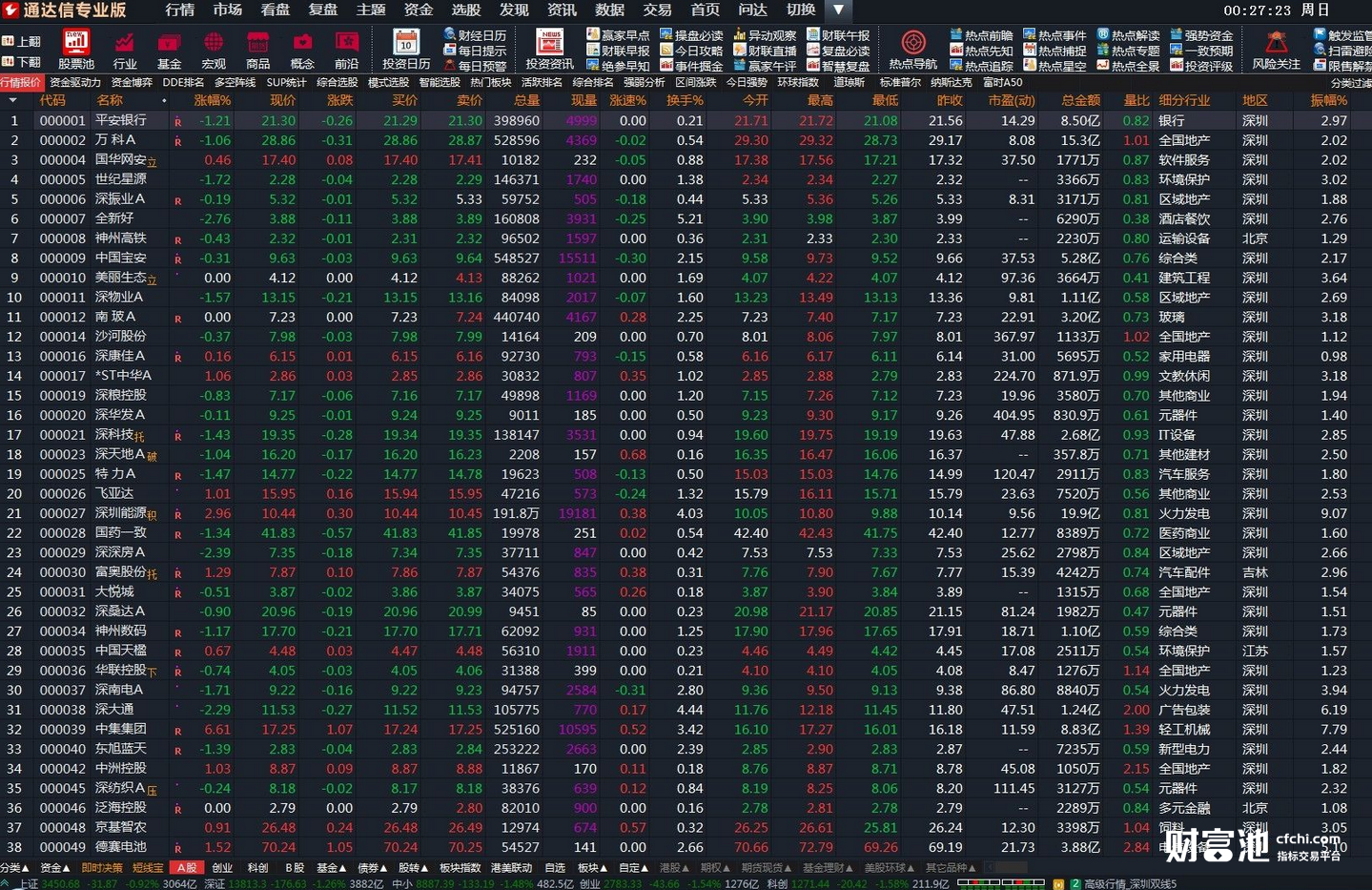The image size is (1372, 890).
Task: Expand the top menu overflow arrow
Action: pos(838,10)
